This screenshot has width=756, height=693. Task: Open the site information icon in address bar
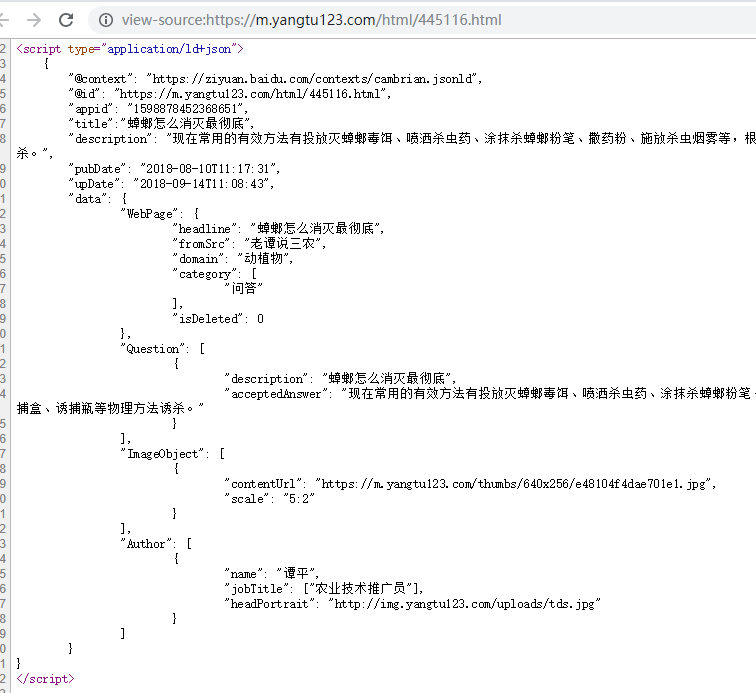tap(106, 20)
